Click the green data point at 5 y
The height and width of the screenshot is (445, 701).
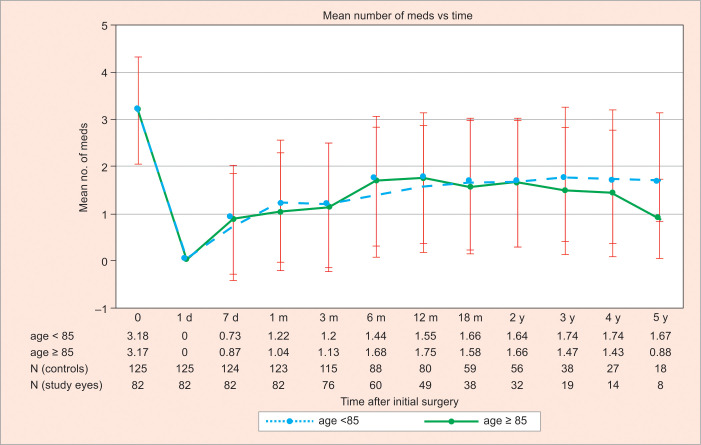coord(656,218)
